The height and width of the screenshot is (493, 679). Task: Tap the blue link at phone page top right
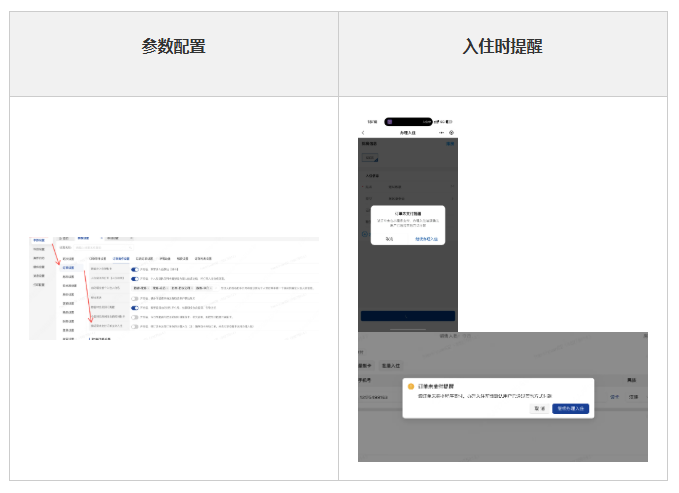click(x=450, y=143)
